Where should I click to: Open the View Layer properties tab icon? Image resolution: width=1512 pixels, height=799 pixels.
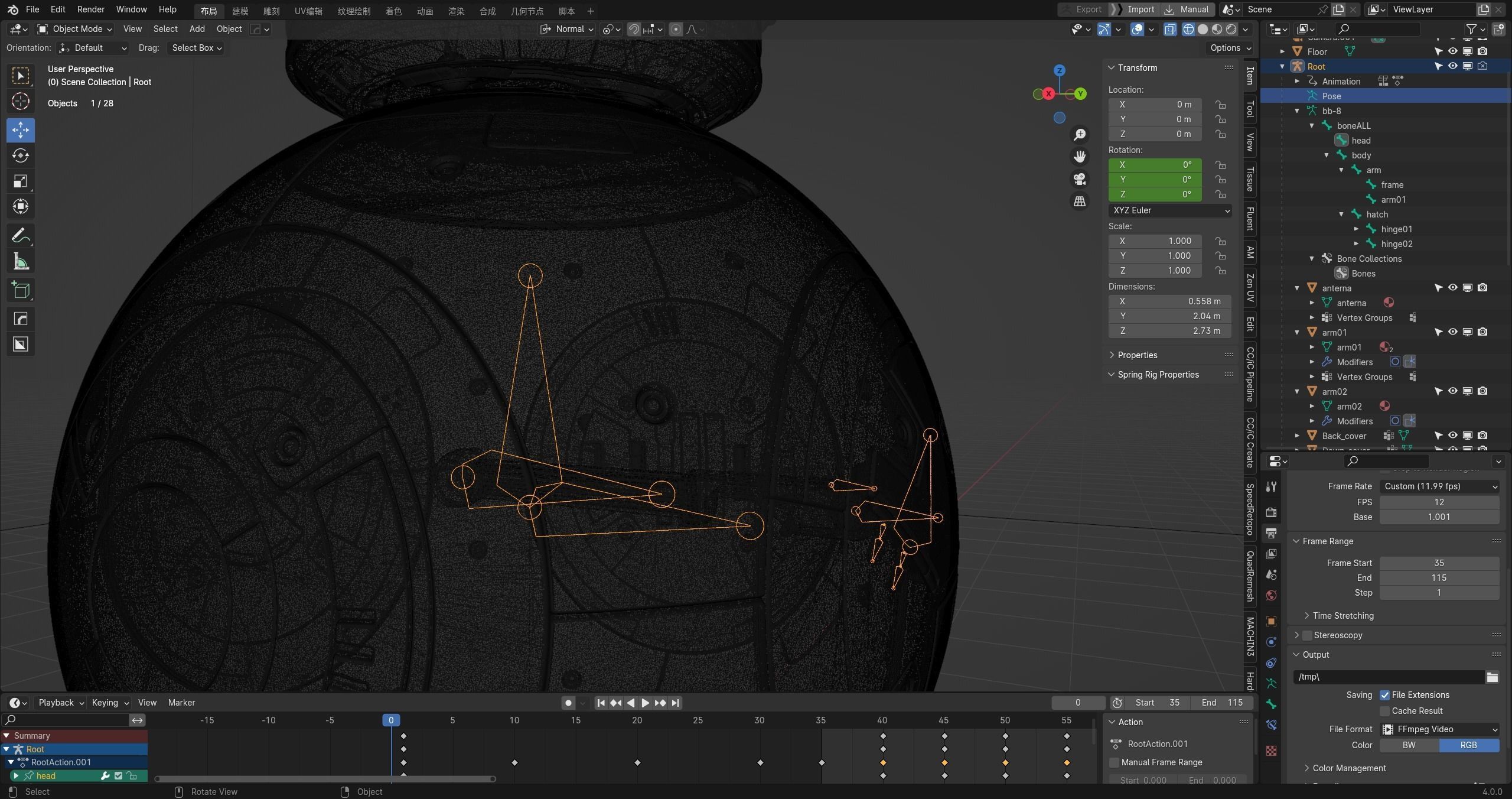pos(1272,554)
